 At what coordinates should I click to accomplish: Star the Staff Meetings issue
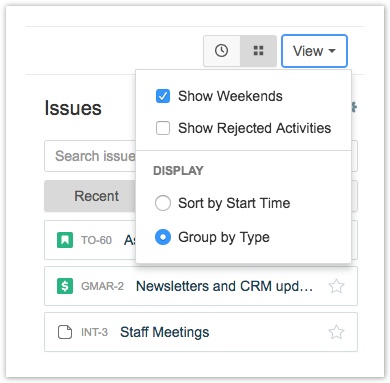point(336,332)
